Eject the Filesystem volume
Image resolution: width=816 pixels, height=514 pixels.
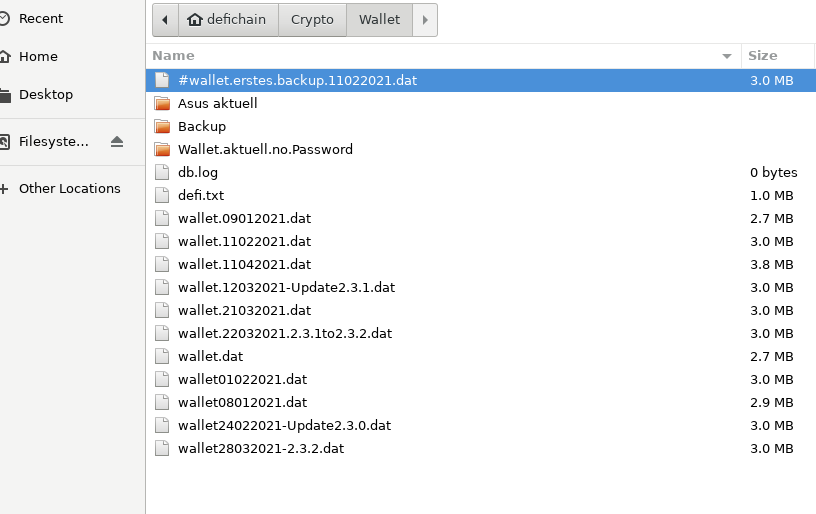117,142
